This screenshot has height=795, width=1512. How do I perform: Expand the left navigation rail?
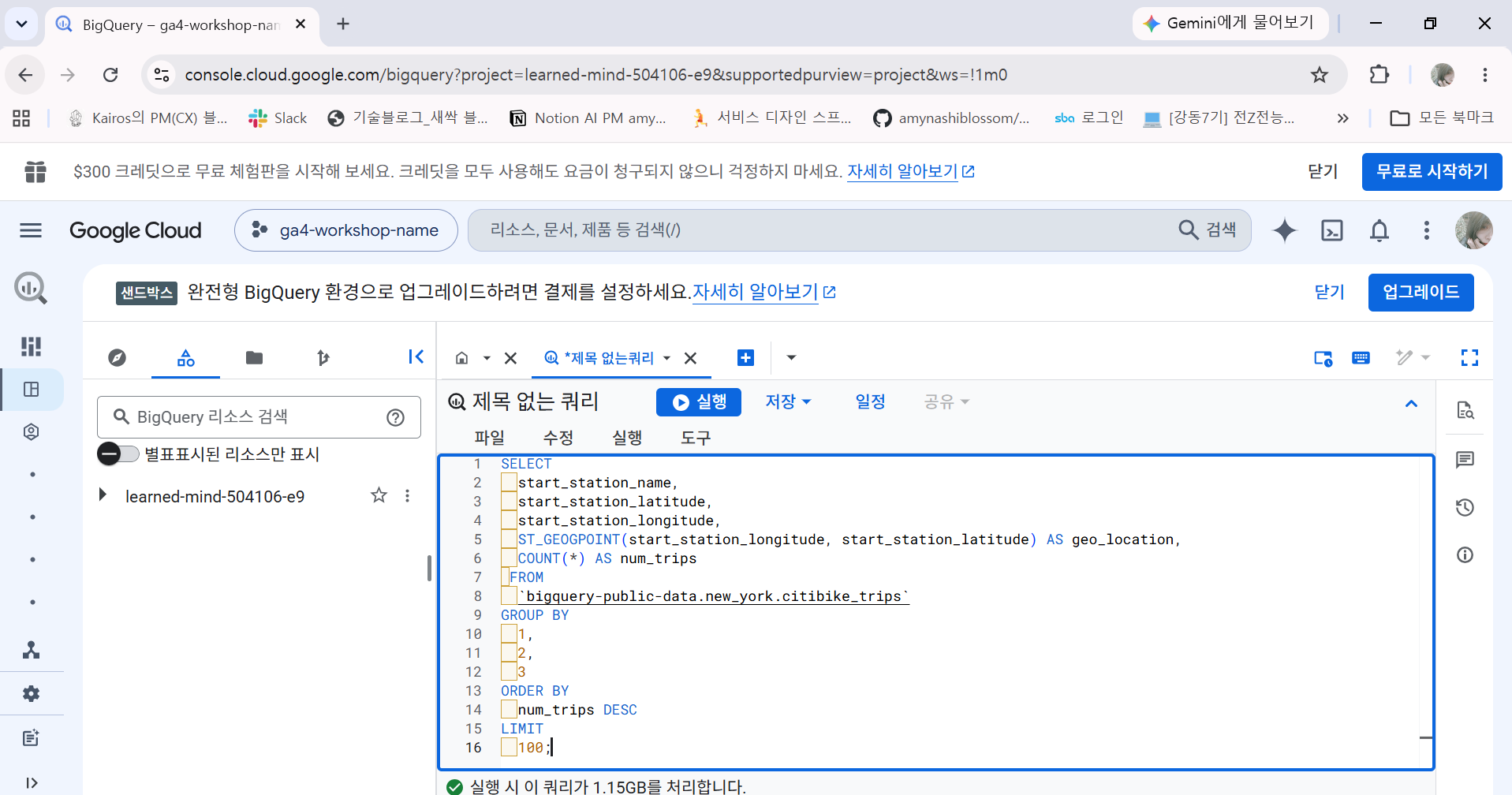pyautogui.click(x=32, y=782)
